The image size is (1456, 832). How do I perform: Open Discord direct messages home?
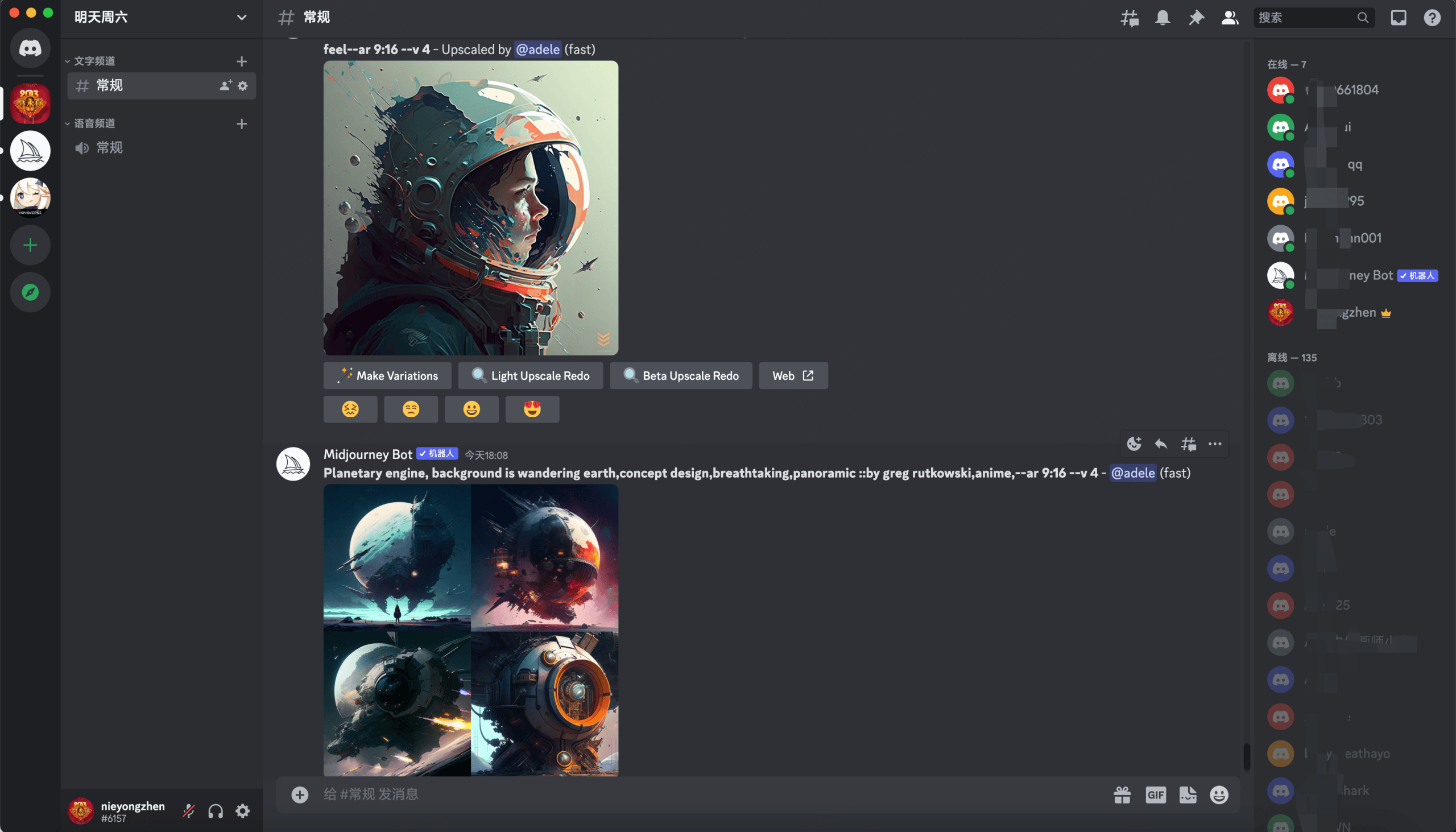click(x=30, y=48)
